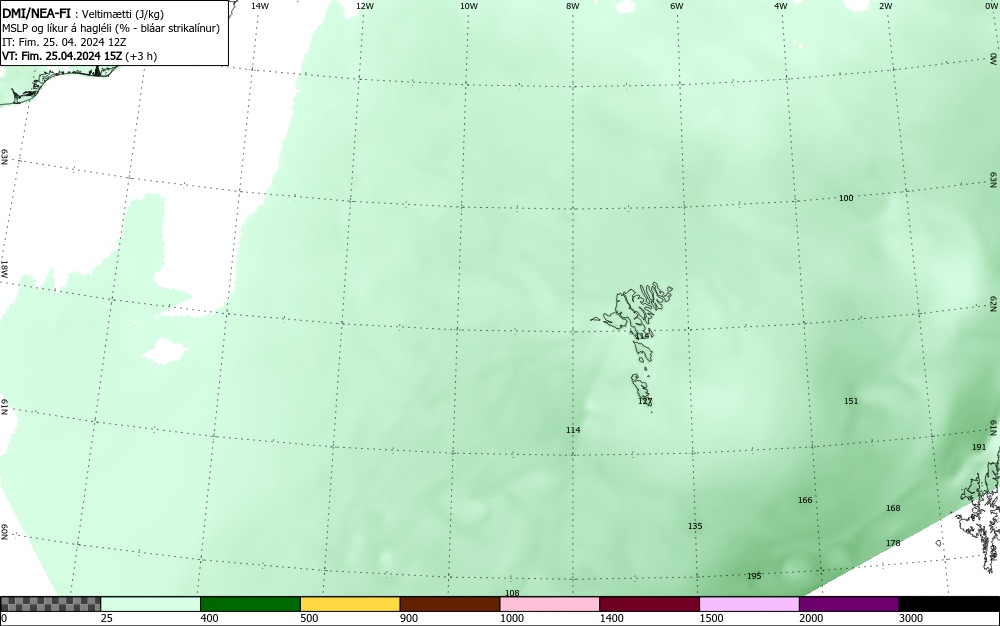Click the map value 151

pyautogui.click(x=851, y=401)
